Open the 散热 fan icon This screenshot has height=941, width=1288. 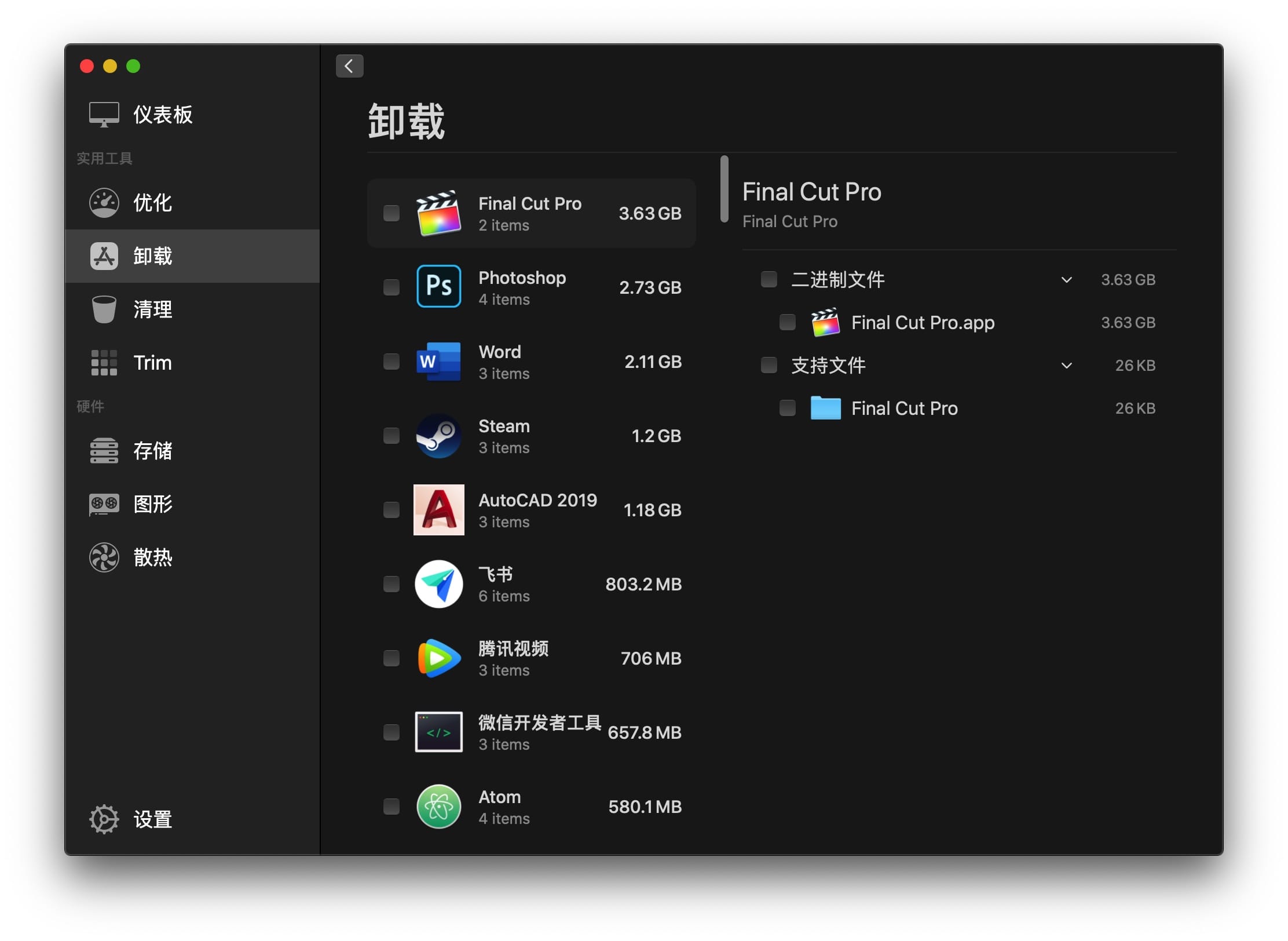pyautogui.click(x=104, y=557)
